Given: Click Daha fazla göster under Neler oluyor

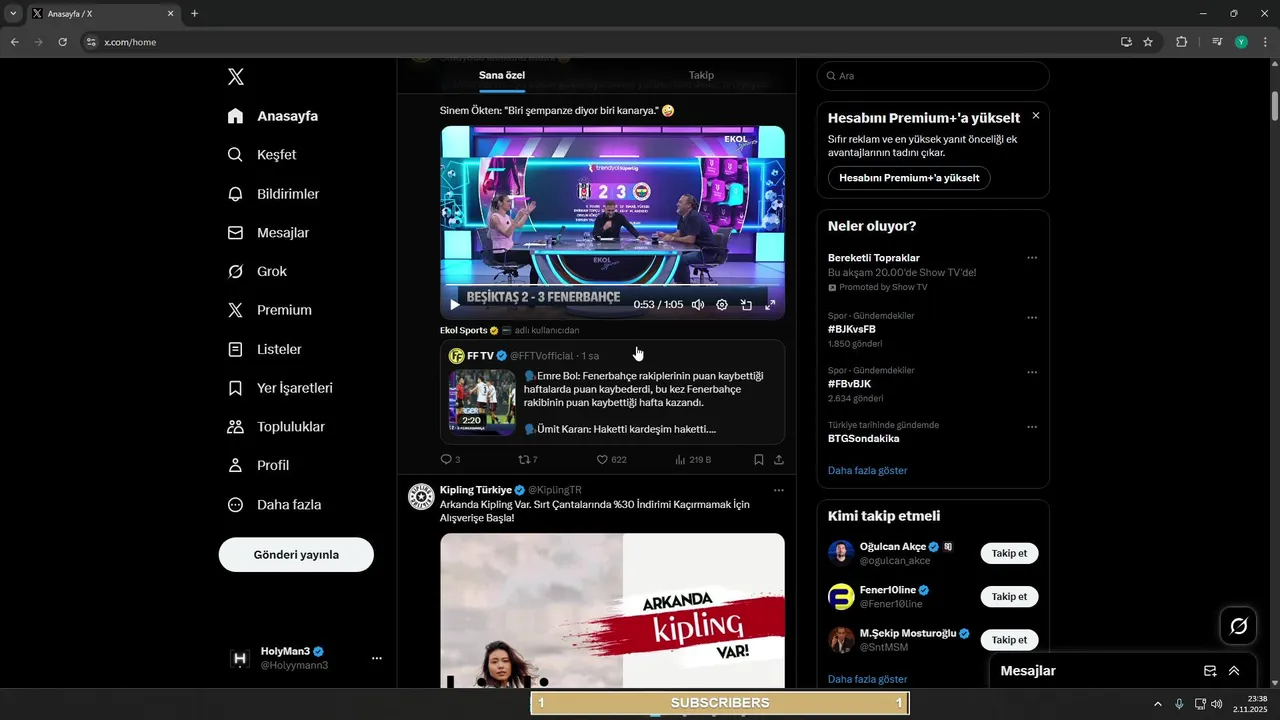Looking at the screenshot, I should (x=867, y=470).
